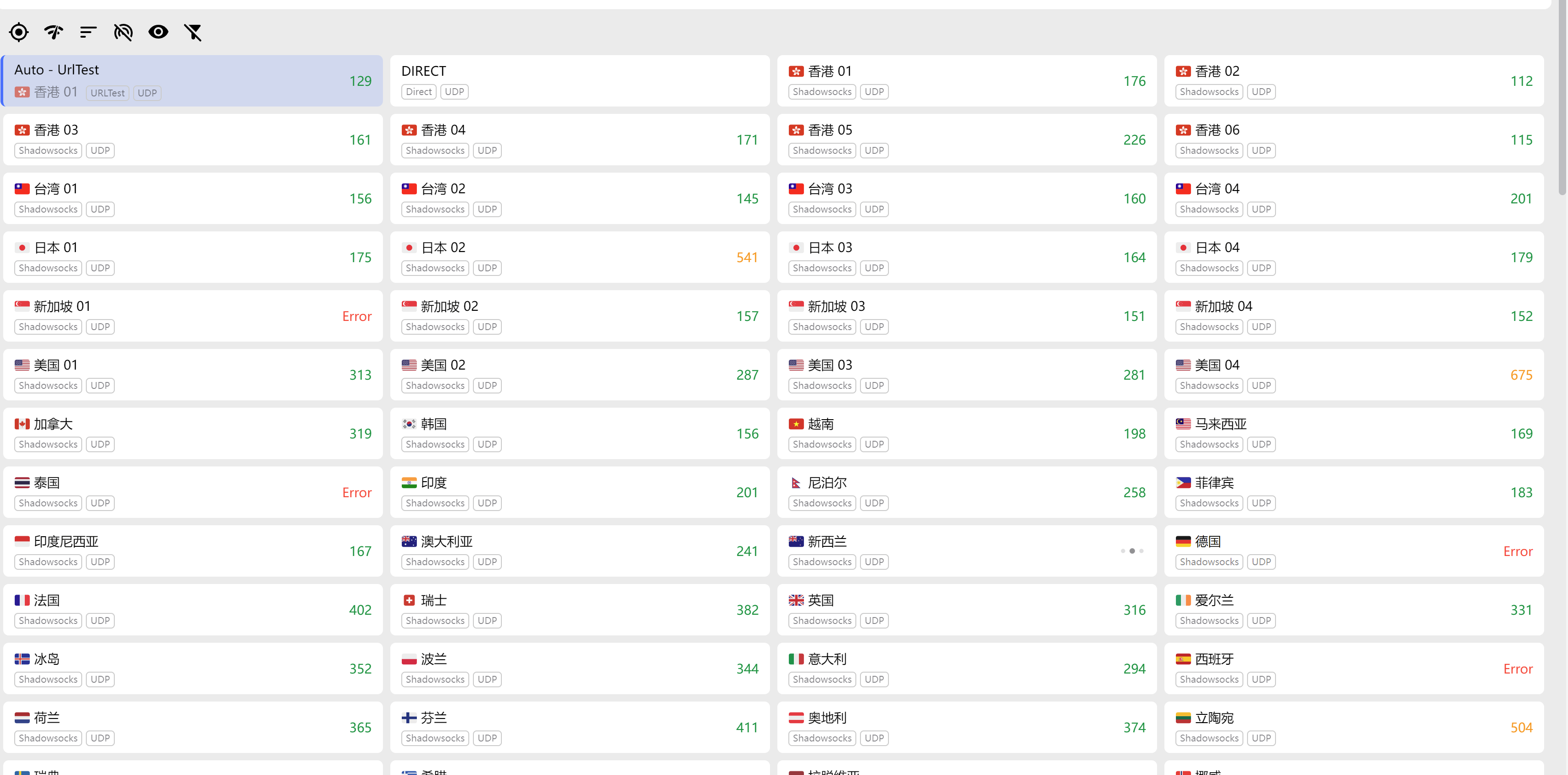
Task: Toggle the crossed-out filter icon
Action: coord(193,32)
